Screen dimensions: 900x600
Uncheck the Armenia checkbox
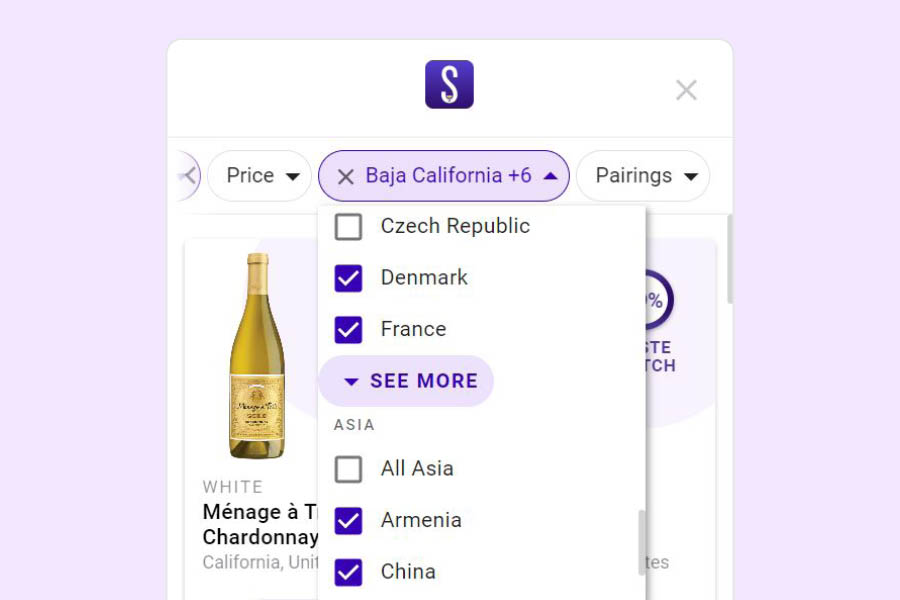pos(348,521)
